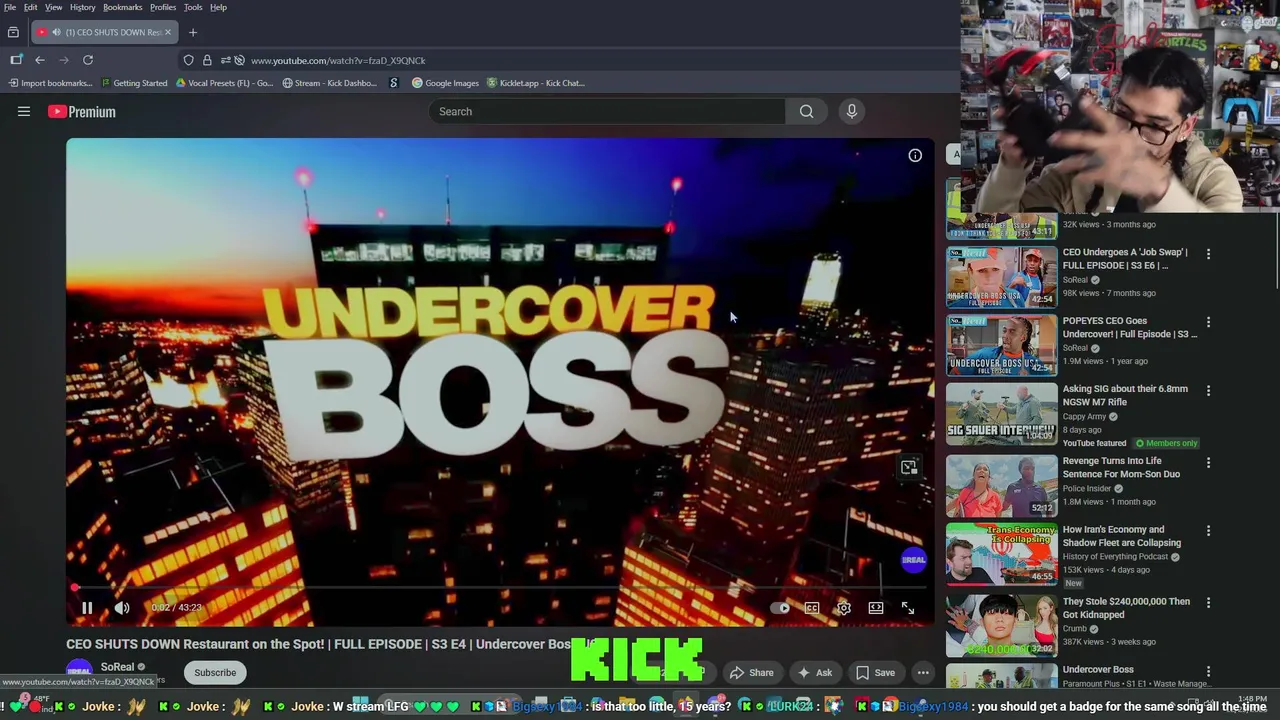The height and width of the screenshot is (720, 1280).
Task: Open more actions ellipsis below video
Action: click(923, 673)
